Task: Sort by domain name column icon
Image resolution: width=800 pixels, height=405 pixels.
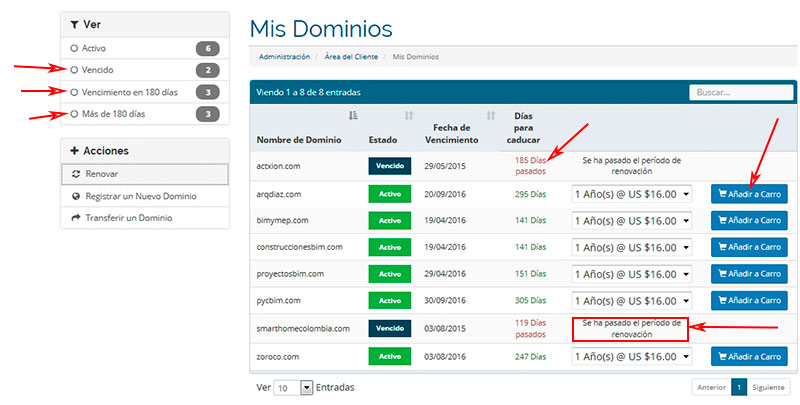Action: click(353, 116)
